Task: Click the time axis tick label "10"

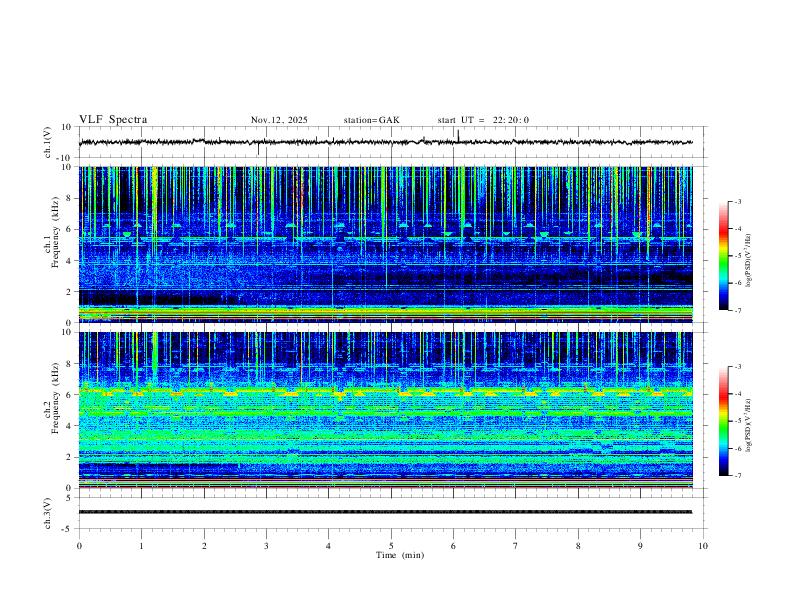Action: (703, 546)
